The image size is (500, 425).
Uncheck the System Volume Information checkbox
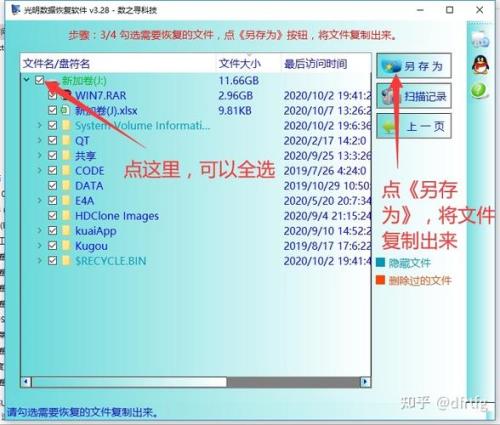click(x=52, y=125)
